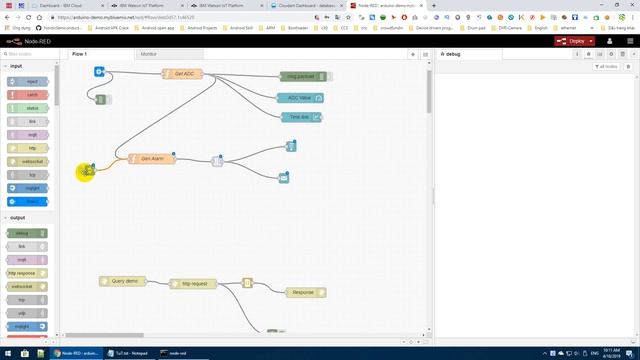Image resolution: width=640 pixels, height=360 pixels.
Task: Toggle the small green debug node button
Action: coord(109,99)
